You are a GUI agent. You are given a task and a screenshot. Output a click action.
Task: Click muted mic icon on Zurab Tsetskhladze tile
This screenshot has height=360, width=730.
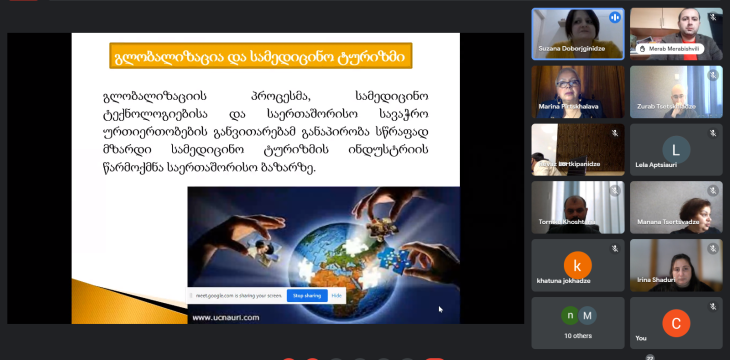click(x=712, y=75)
